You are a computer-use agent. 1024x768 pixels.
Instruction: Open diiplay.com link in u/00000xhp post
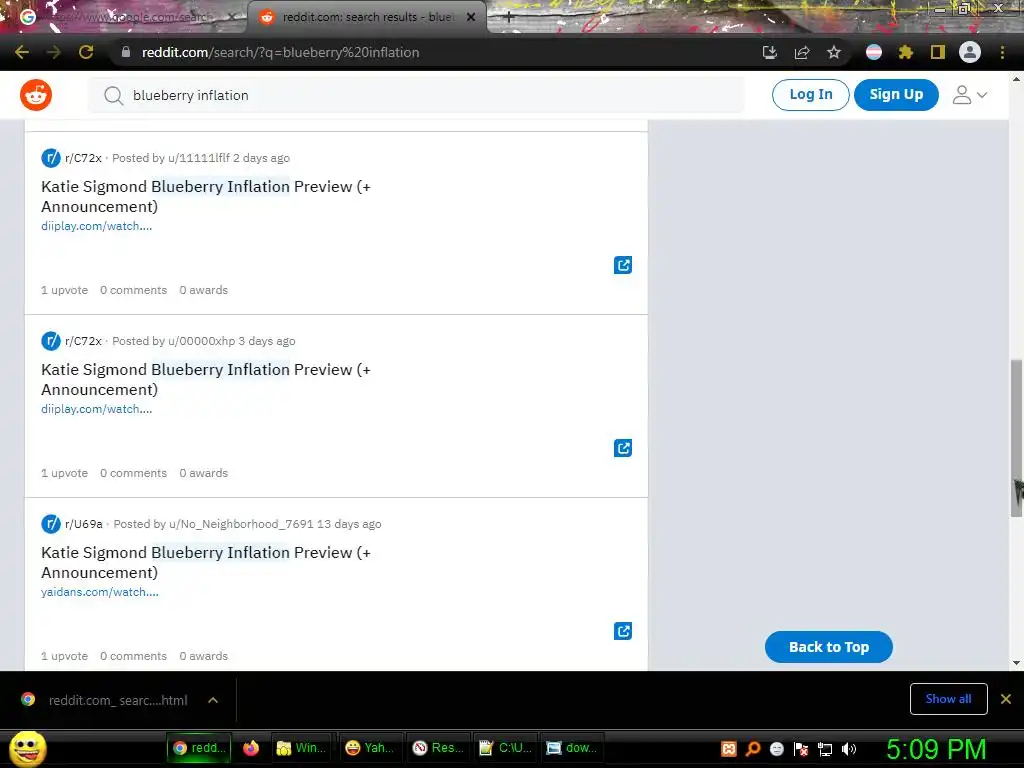(97, 409)
